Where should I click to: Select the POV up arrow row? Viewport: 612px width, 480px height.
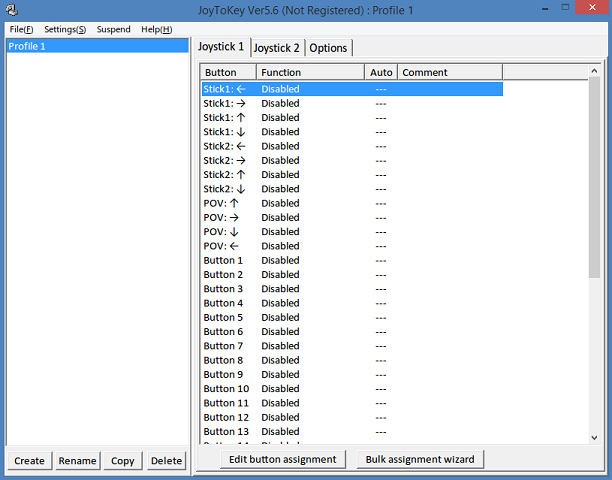(352, 203)
